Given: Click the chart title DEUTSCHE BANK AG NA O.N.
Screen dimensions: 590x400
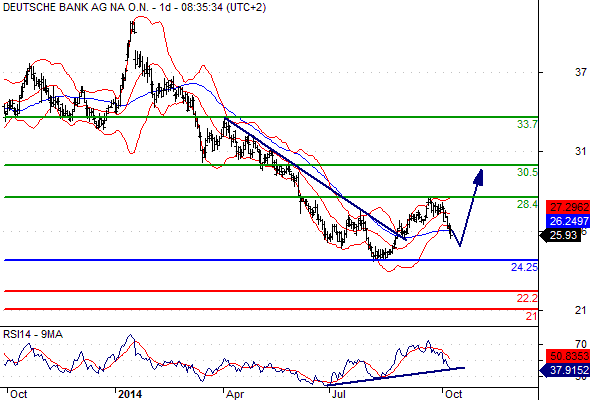Looking at the screenshot, I should [x=77, y=7].
